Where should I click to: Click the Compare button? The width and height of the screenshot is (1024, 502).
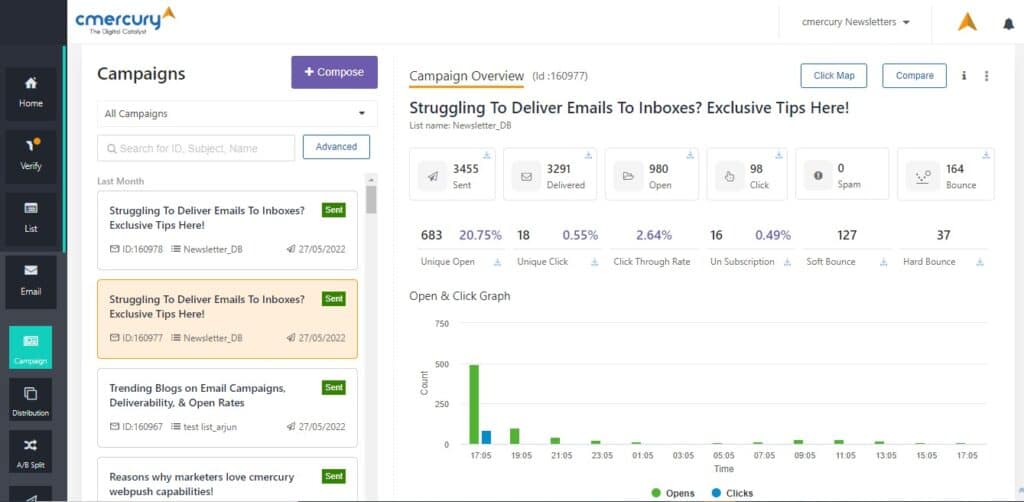click(x=914, y=76)
